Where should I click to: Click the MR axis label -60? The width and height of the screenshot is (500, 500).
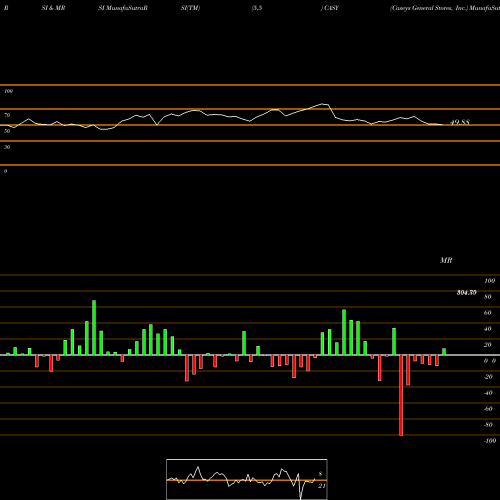488,409
